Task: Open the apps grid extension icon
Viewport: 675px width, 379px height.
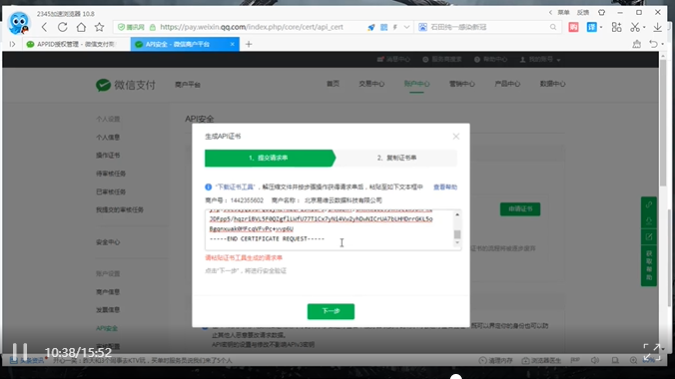Action: [616, 27]
